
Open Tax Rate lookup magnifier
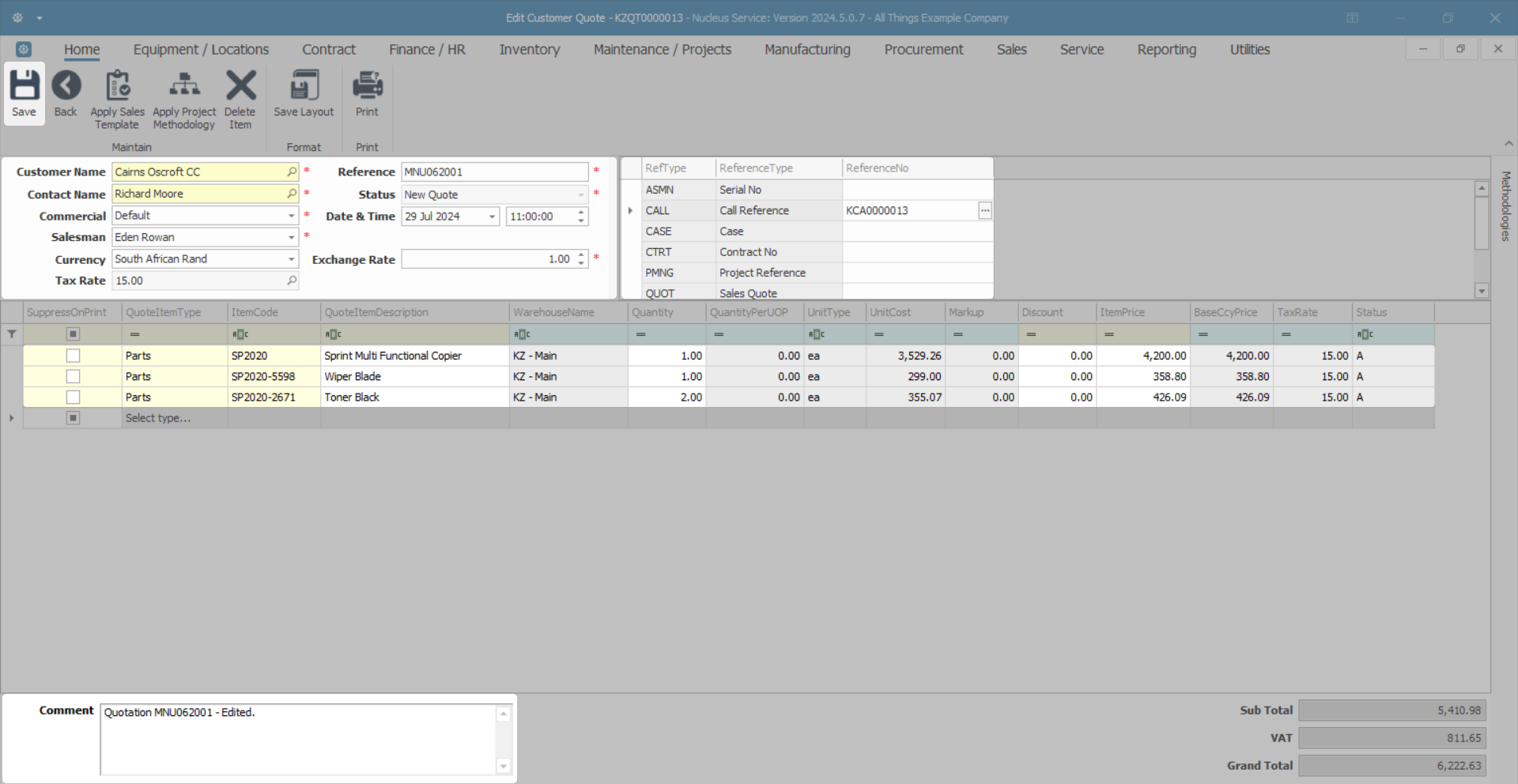tap(292, 281)
